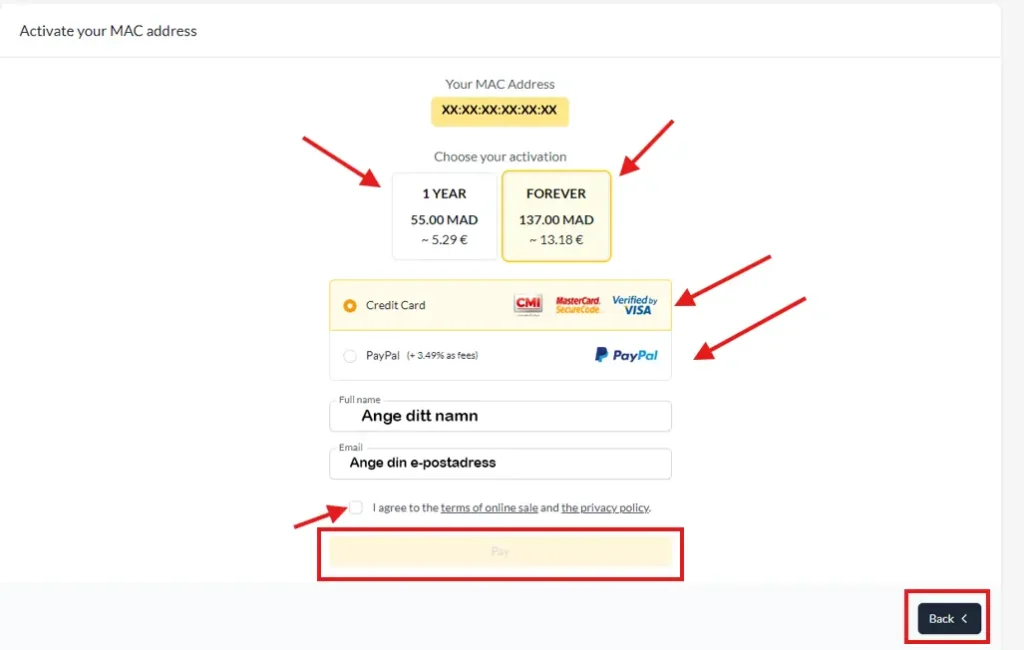Click the PayPal 3.49% fees note
Screen dimensions: 1024x650
(442, 356)
